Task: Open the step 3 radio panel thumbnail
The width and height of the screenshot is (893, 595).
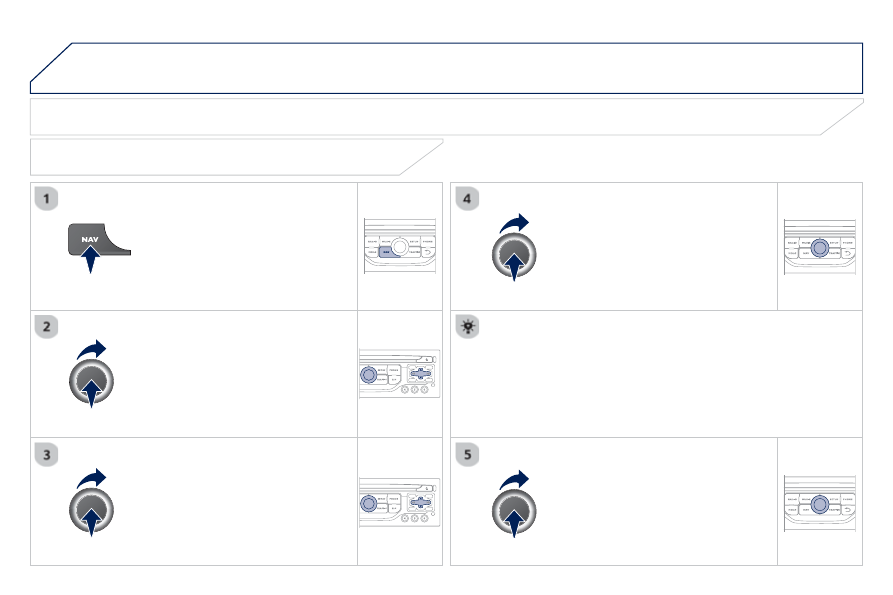Action: point(399,503)
